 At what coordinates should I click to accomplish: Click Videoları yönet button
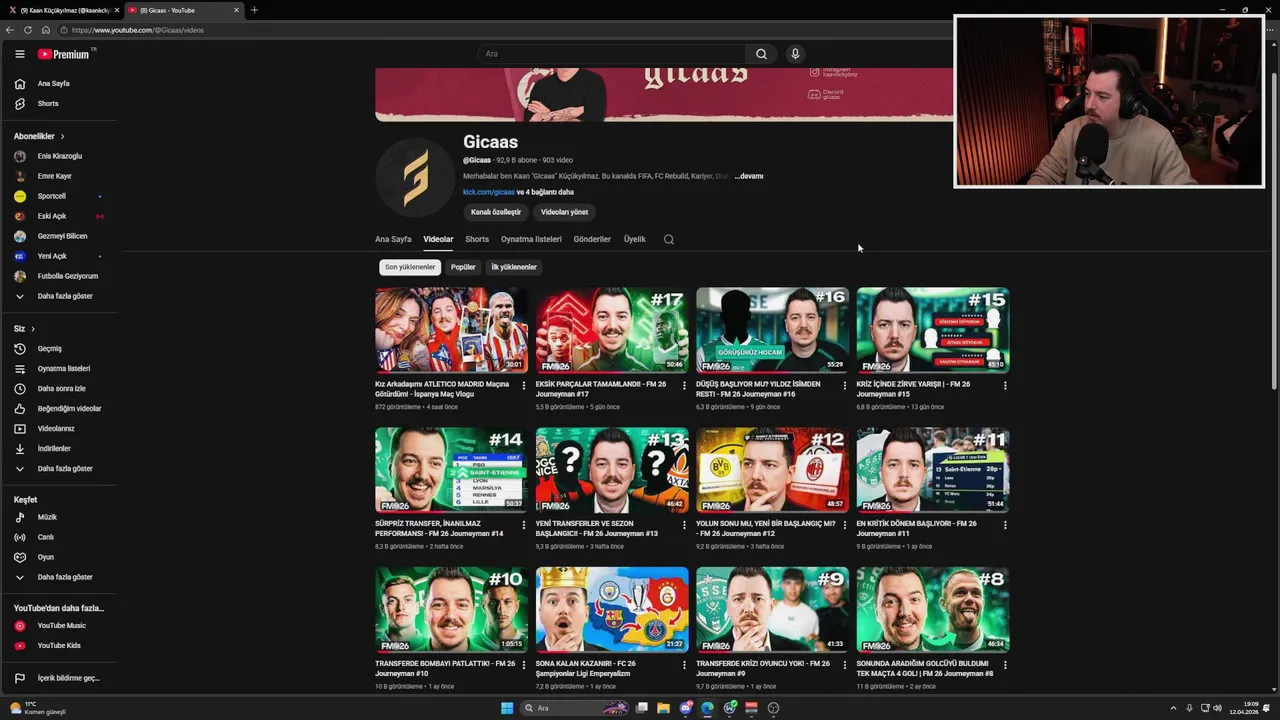tap(564, 212)
